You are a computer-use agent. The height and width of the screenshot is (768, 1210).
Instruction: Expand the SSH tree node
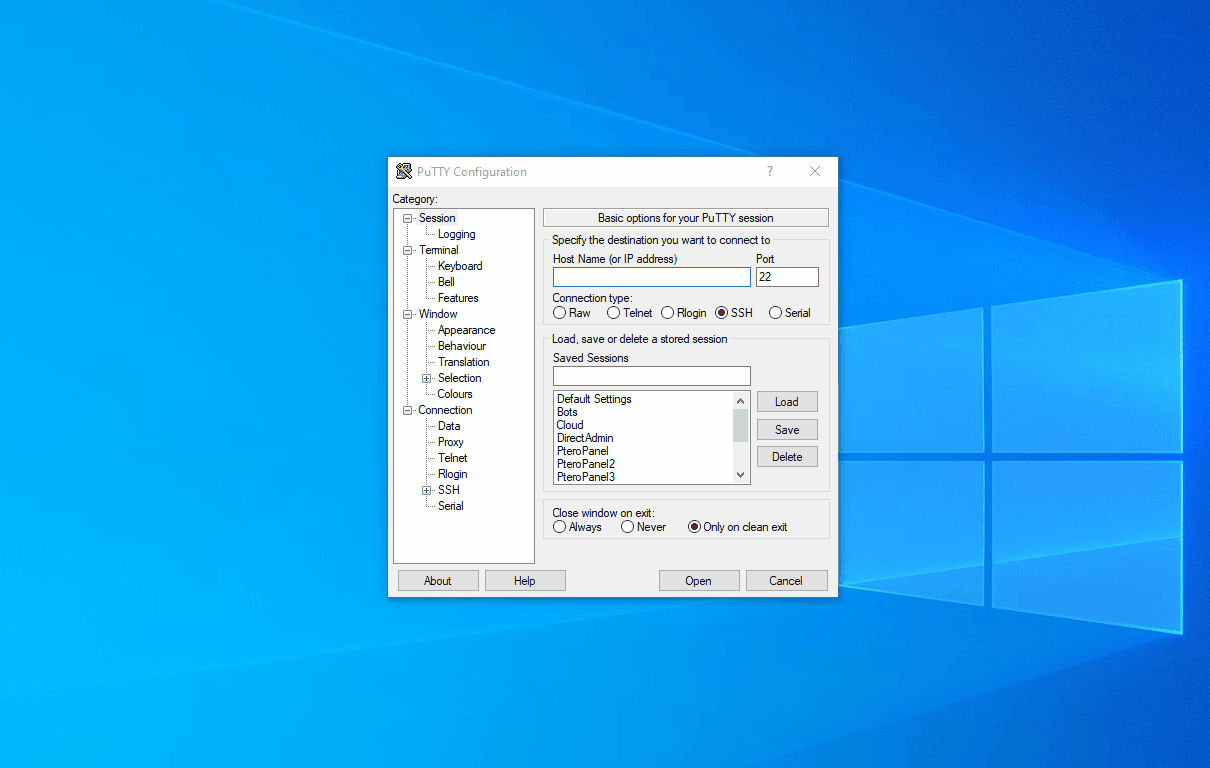(427, 490)
